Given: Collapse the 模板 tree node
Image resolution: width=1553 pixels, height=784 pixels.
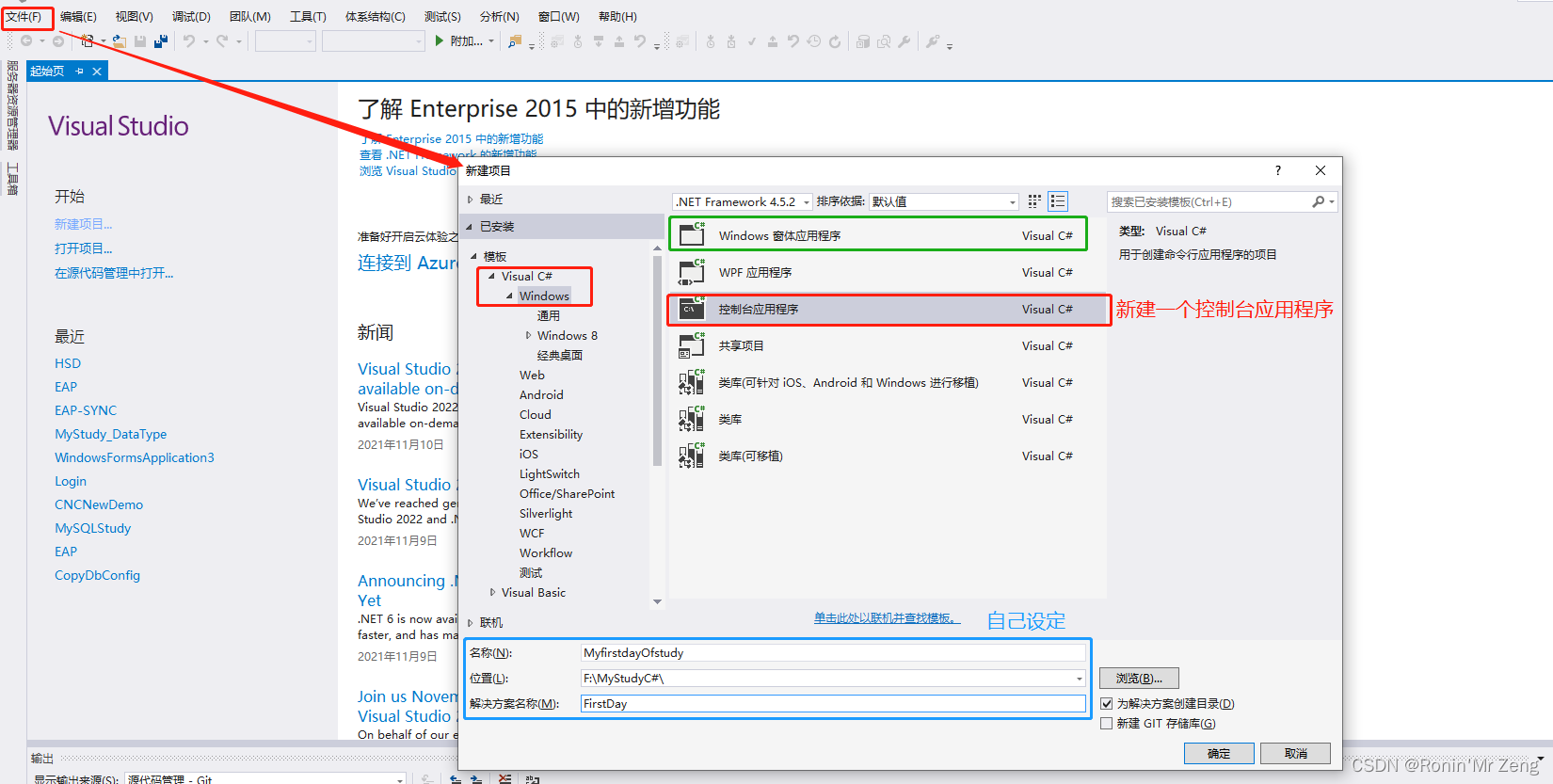Looking at the screenshot, I should pyautogui.click(x=475, y=256).
